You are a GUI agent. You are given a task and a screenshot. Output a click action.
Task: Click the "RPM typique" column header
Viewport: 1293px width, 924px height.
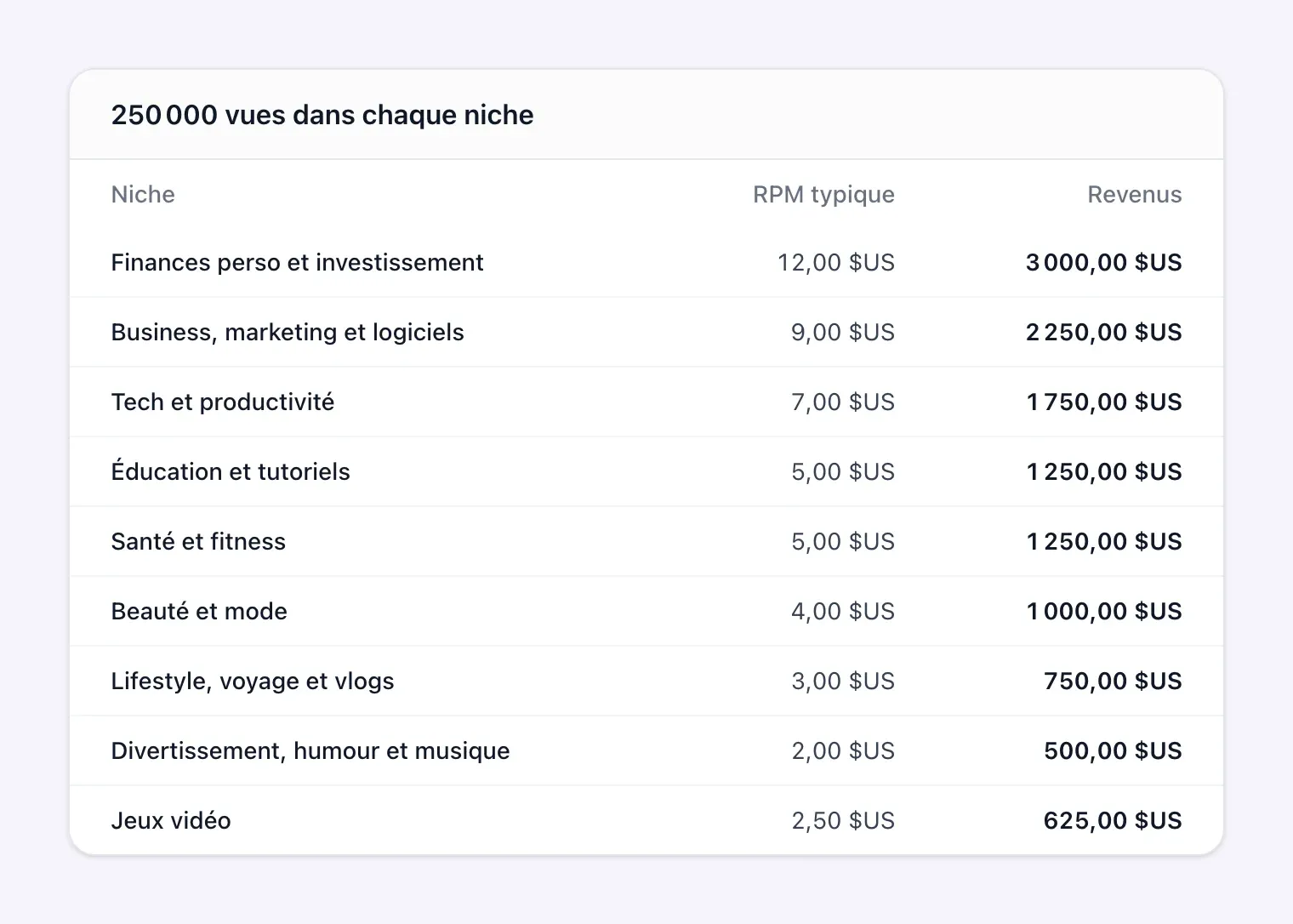point(823,194)
